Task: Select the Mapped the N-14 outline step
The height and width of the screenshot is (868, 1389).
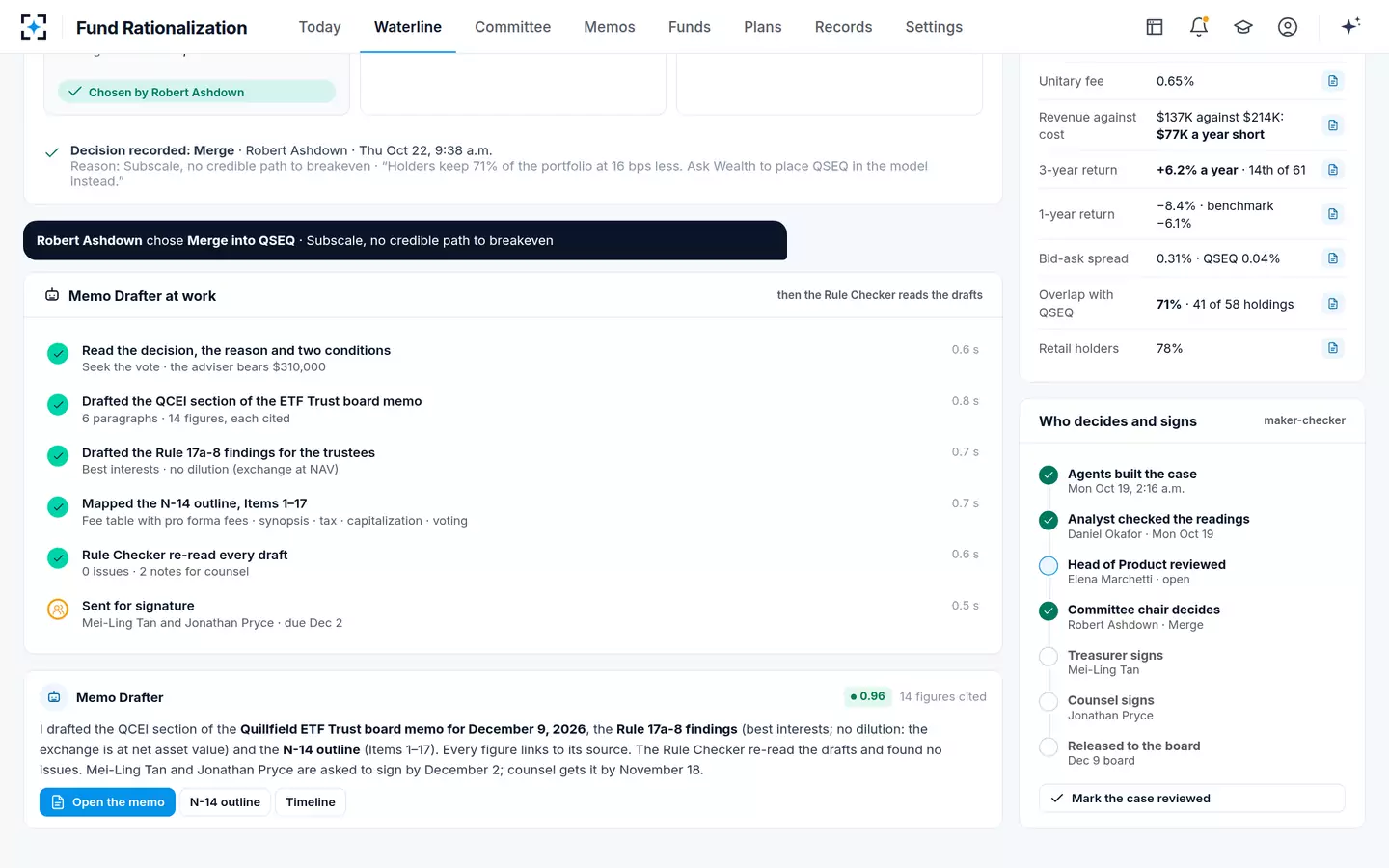Action: pyautogui.click(x=513, y=512)
